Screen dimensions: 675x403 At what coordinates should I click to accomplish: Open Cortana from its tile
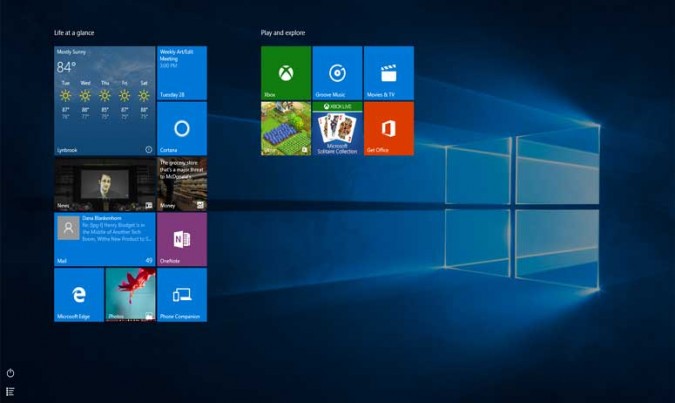(x=182, y=128)
